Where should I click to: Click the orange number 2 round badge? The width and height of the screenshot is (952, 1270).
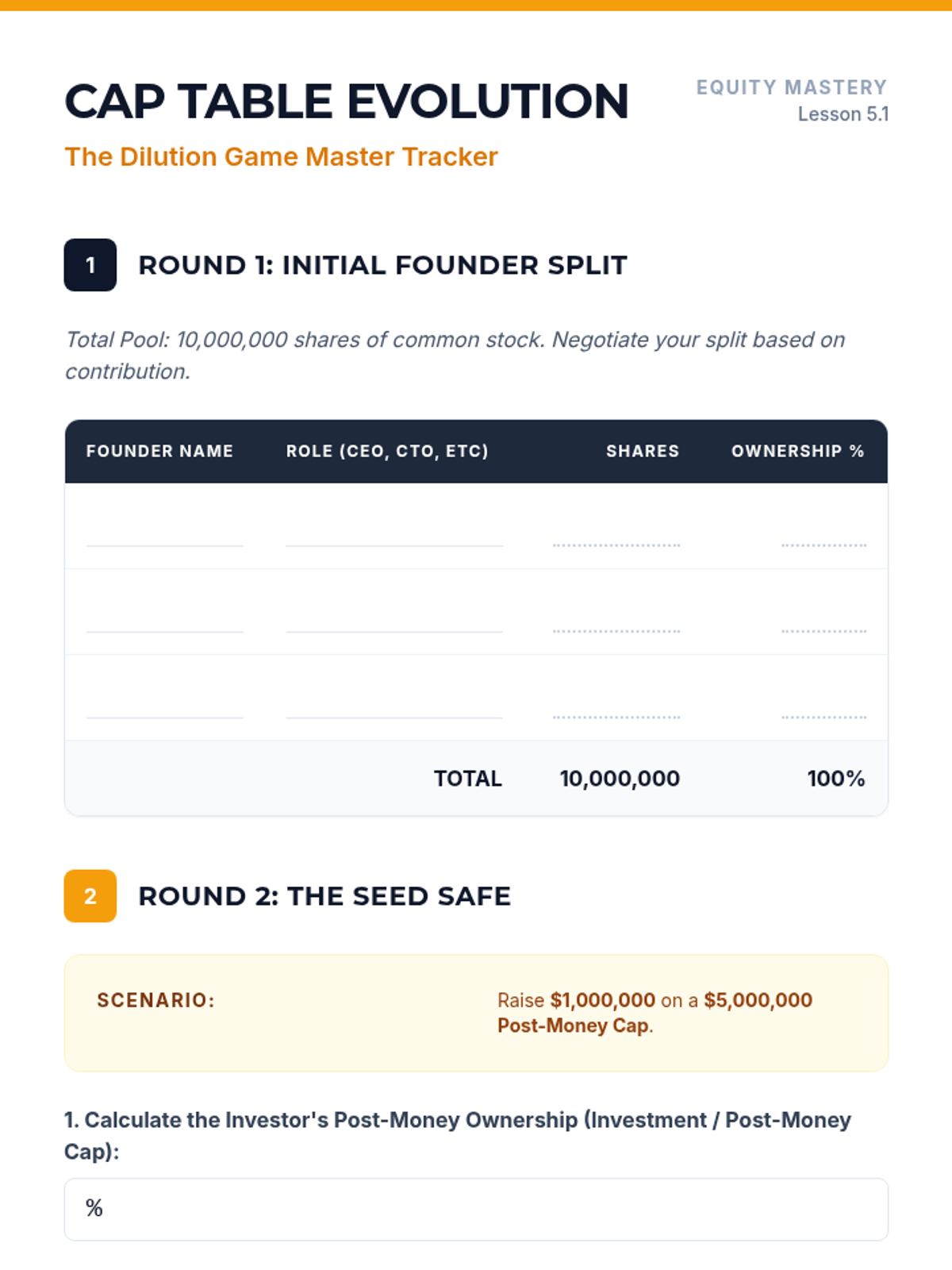click(90, 896)
